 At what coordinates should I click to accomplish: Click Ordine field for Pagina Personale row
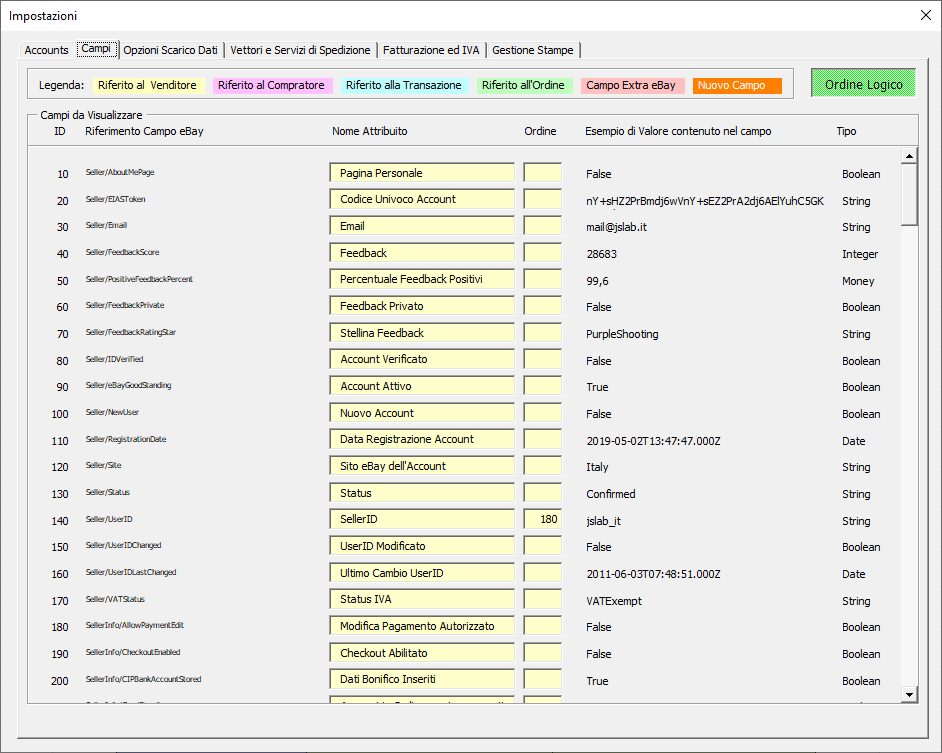(542, 172)
